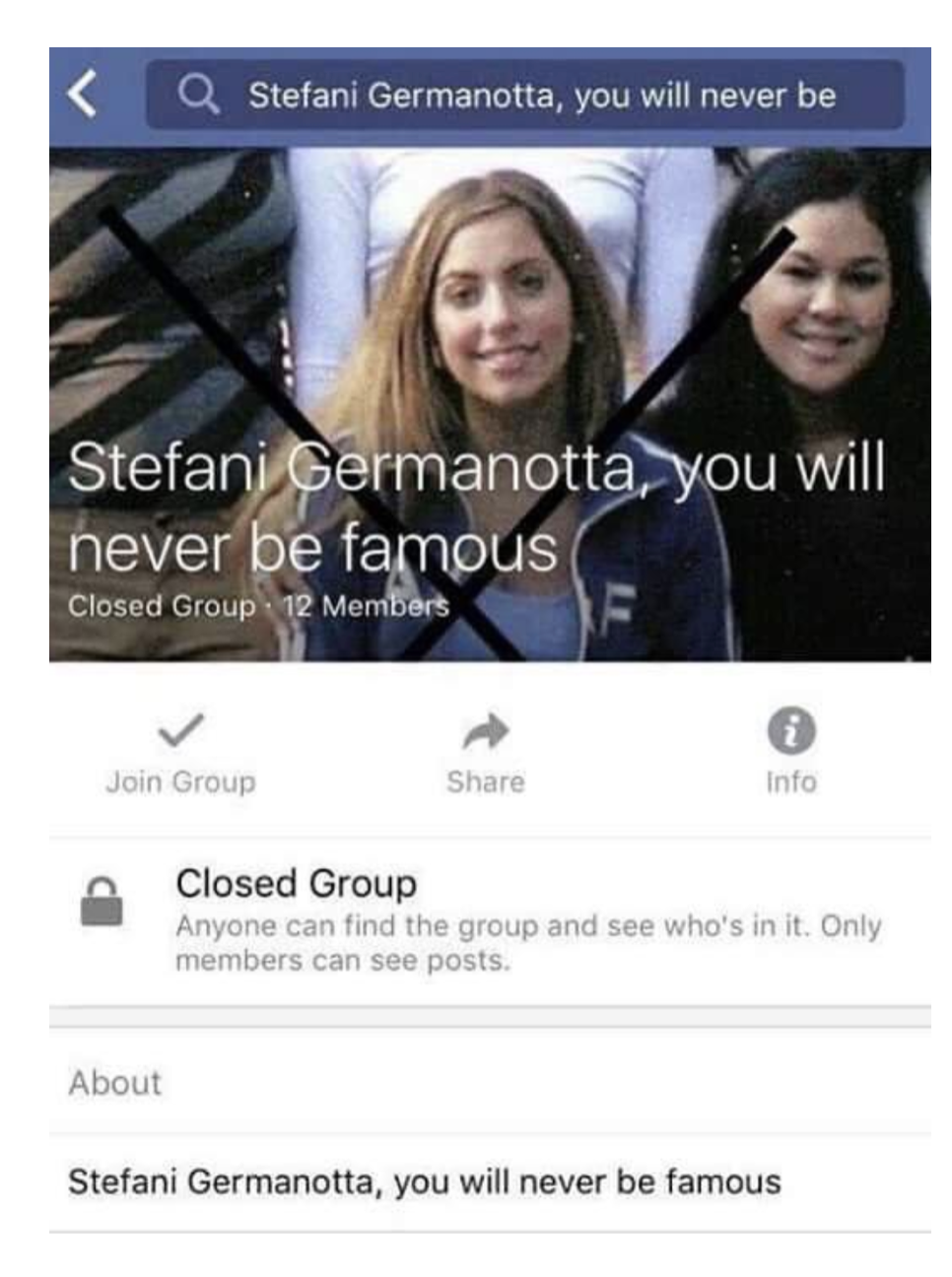Image resolution: width=952 pixels, height=1277 pixels.
Task: Click the large group title on cover
Action: tap(477, 506)
